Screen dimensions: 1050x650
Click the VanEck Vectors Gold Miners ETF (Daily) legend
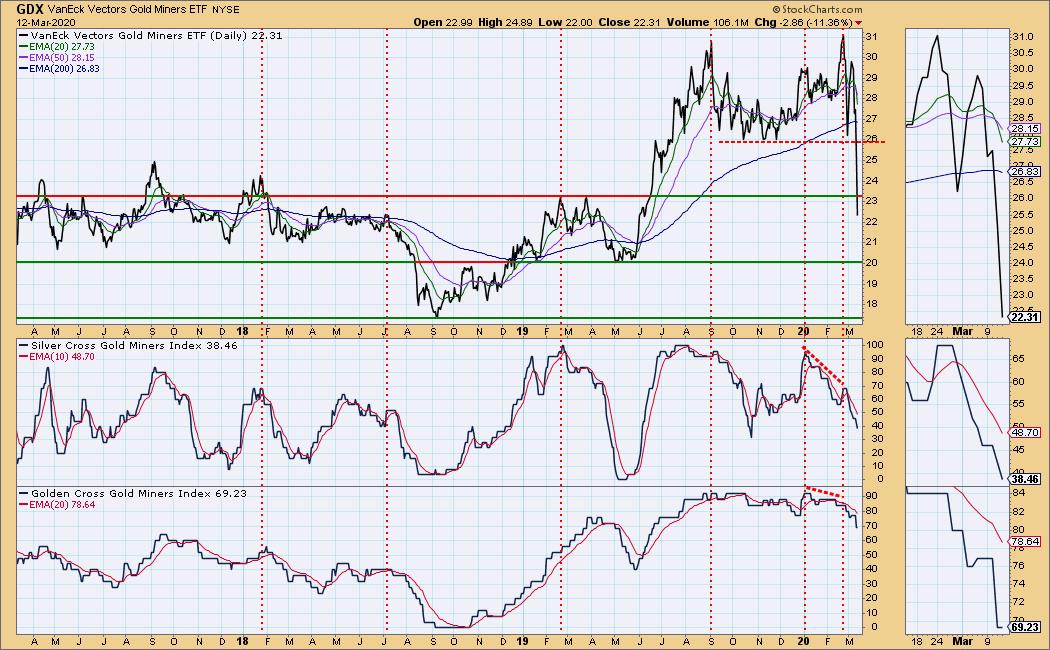(x=151, y=35)
